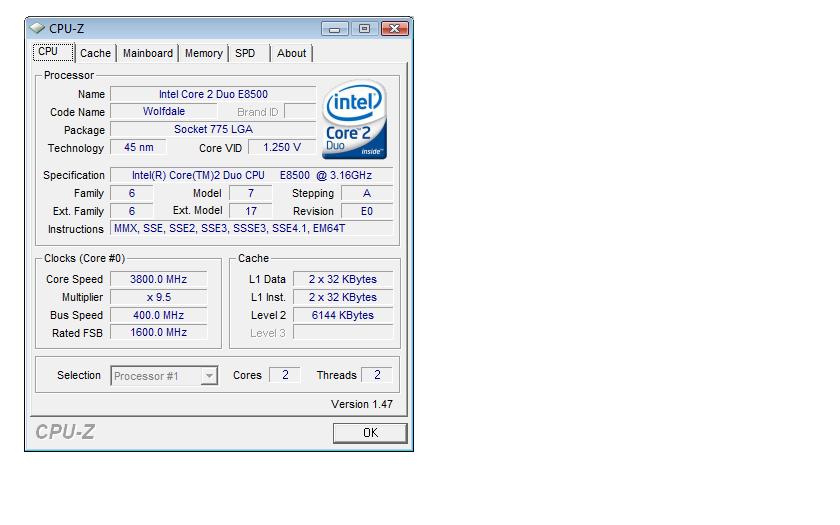Click the Cores count value field

point(285,375)
